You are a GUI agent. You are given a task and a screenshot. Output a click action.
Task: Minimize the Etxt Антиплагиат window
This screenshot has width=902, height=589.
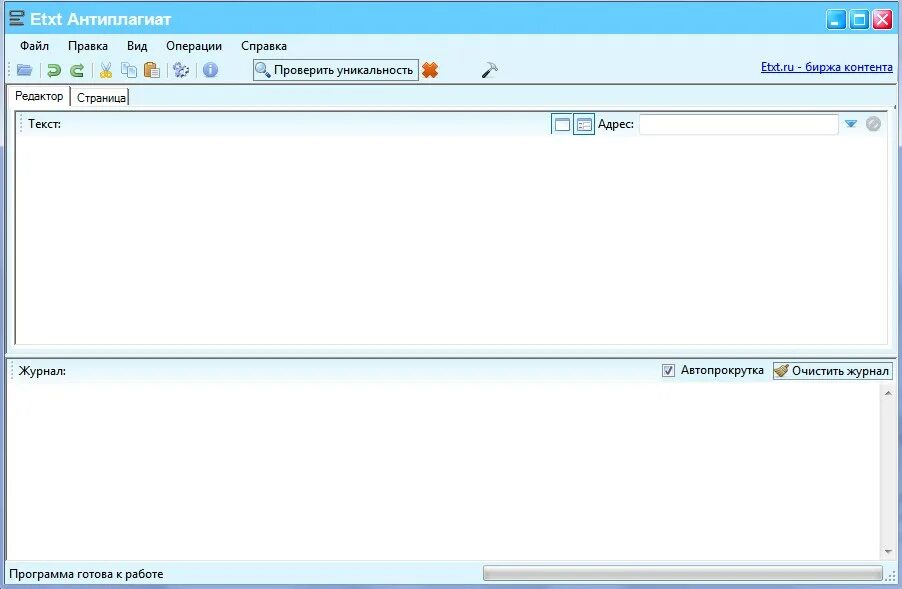(x=836, y=19)
